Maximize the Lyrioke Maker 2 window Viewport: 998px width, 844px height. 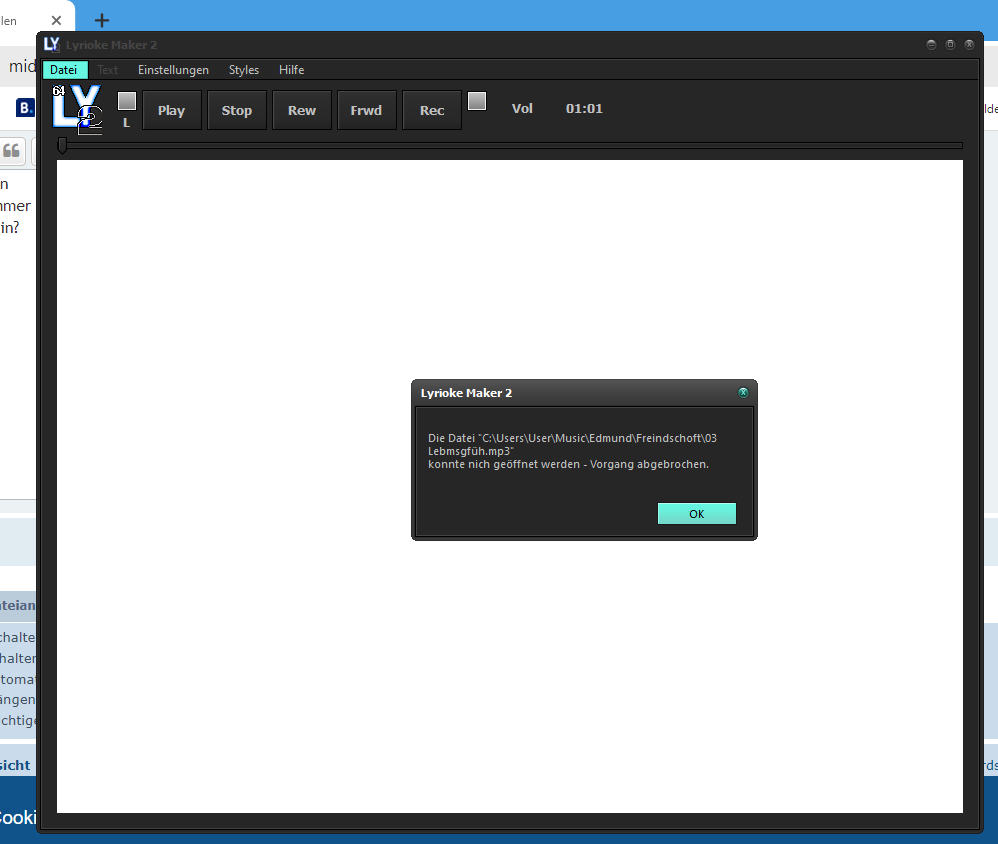click(950, 45)
